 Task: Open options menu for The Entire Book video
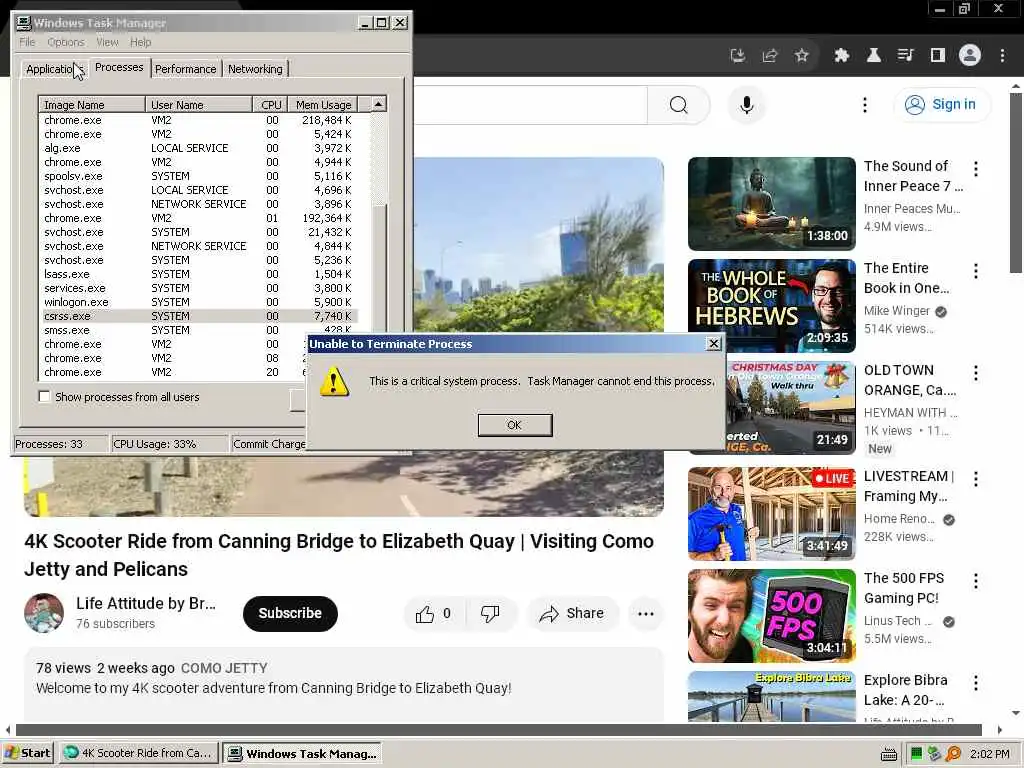click(x=976, y=271)
